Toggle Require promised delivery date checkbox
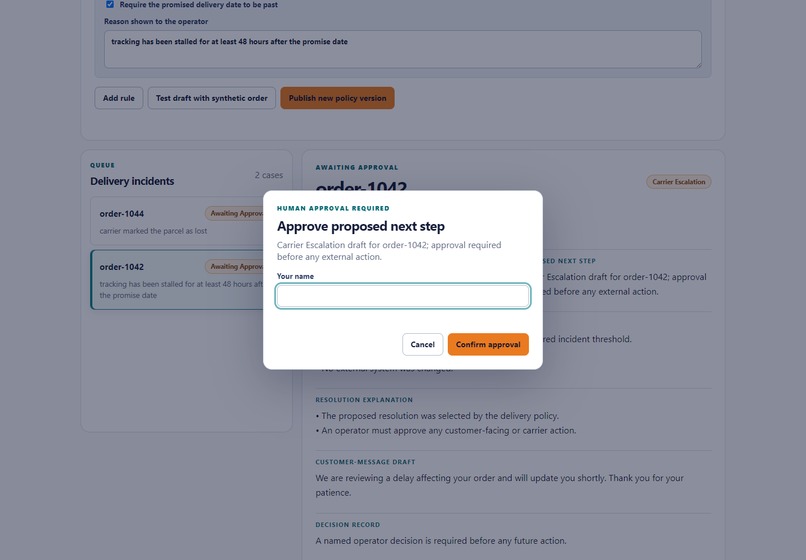806x560 pixels. coord(110,4)
